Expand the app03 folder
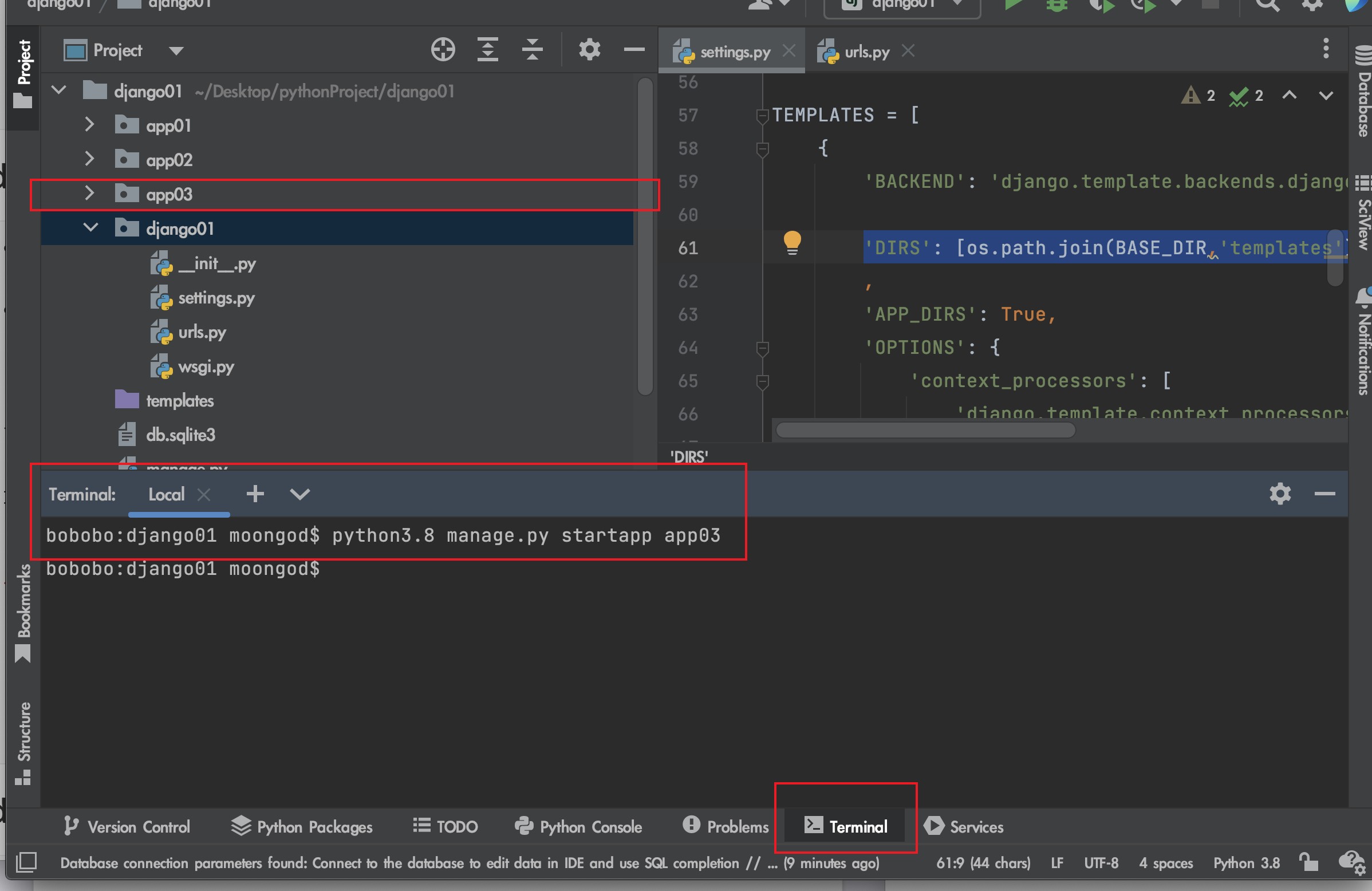 (x=89, y=193)
